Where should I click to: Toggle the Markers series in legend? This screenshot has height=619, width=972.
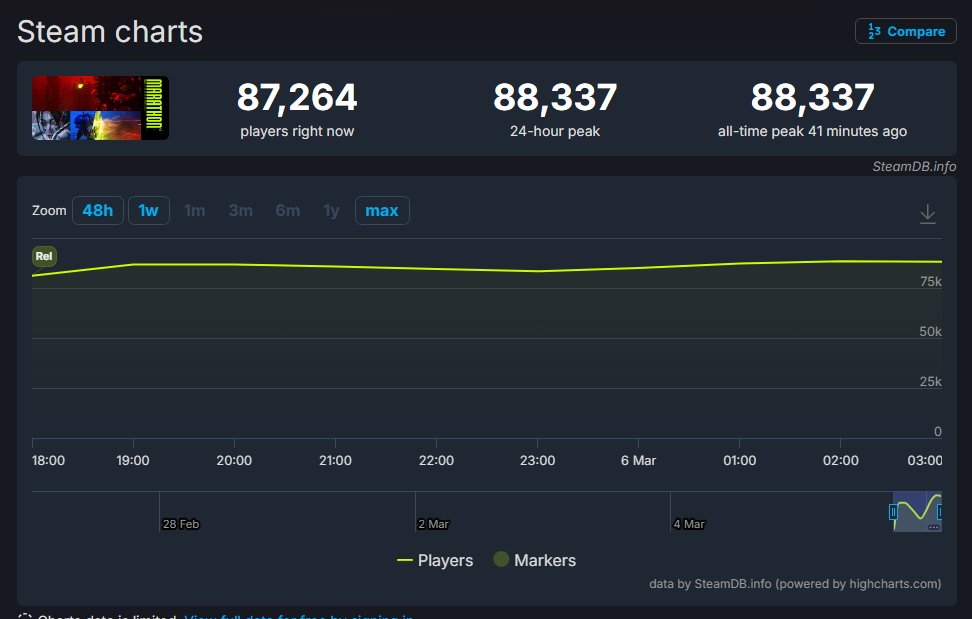pos(535,560)
